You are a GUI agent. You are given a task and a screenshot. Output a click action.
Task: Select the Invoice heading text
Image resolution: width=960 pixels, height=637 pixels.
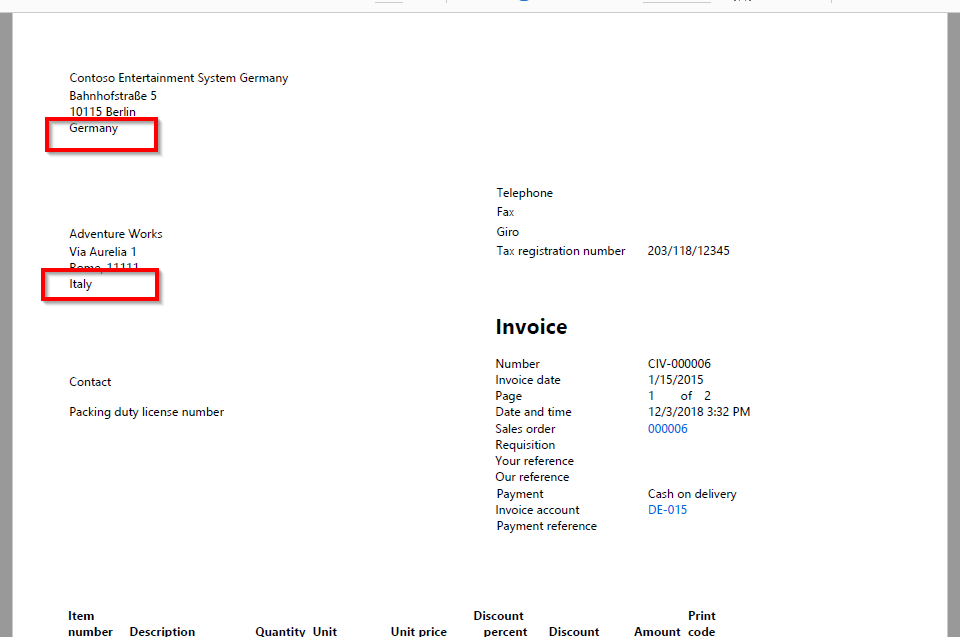click(x=531, y=327)
